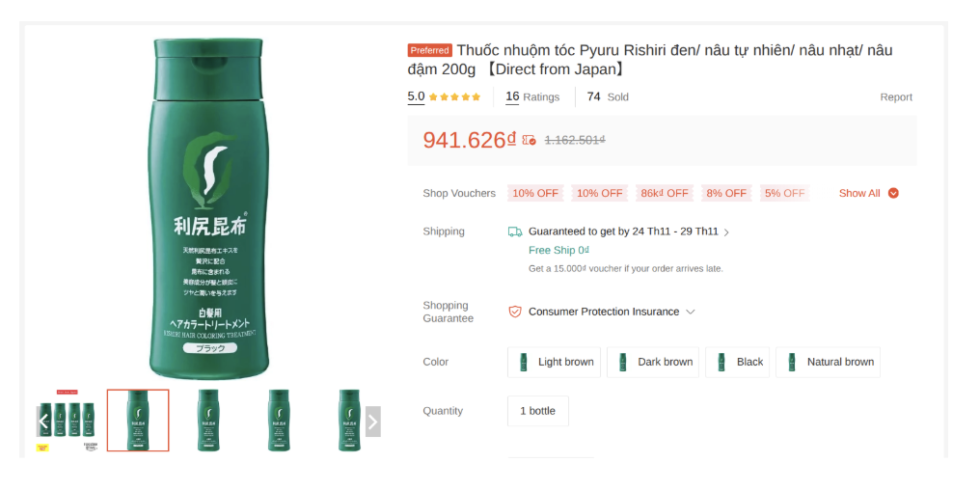Screen dimensions: 980x490
Task: Expand shipping delivery date details chevron
Action: [726, 232]
